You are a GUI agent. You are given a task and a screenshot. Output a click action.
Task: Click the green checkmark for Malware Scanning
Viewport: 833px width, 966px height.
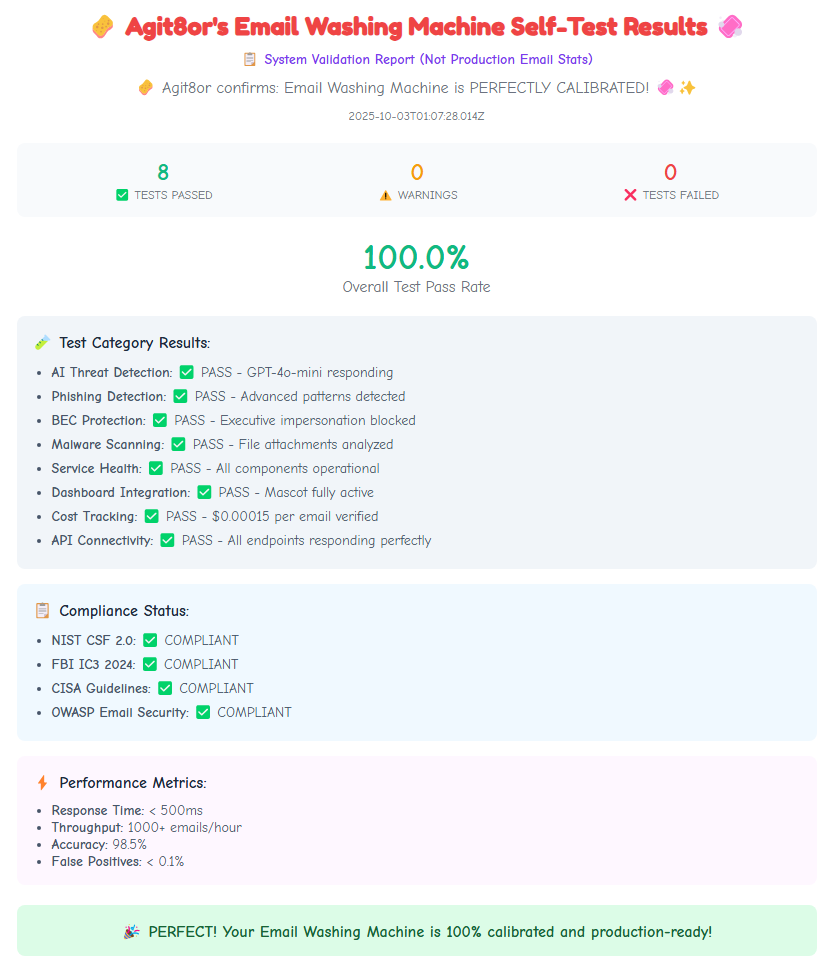point(178,444)
